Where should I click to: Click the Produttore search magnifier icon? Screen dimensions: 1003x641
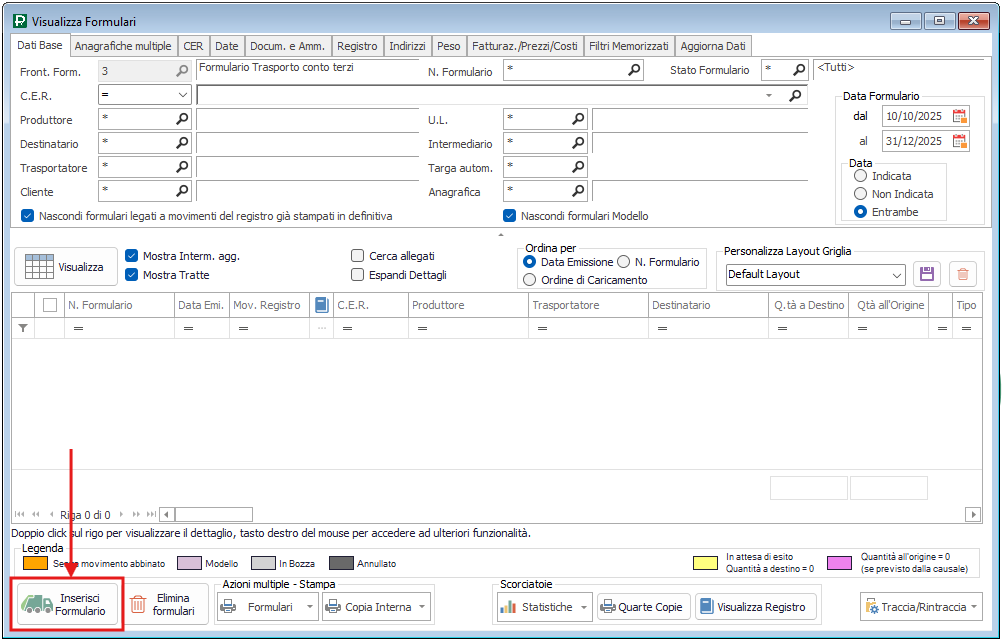(x=182, y=119)
